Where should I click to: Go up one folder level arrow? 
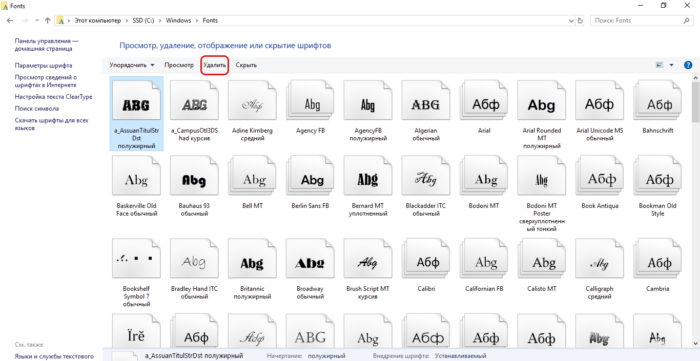[48, 21]
